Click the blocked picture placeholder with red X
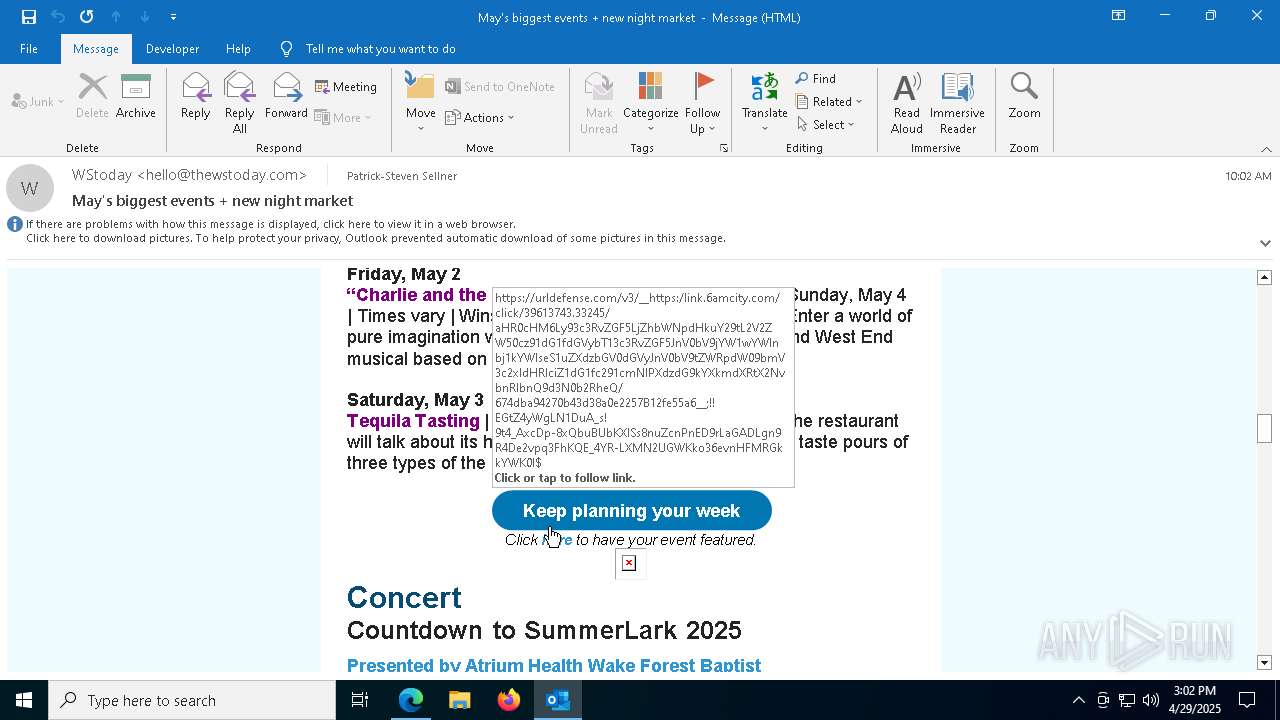The height and width of the screenshot is (720, 1280). click(x=629, y=564)
